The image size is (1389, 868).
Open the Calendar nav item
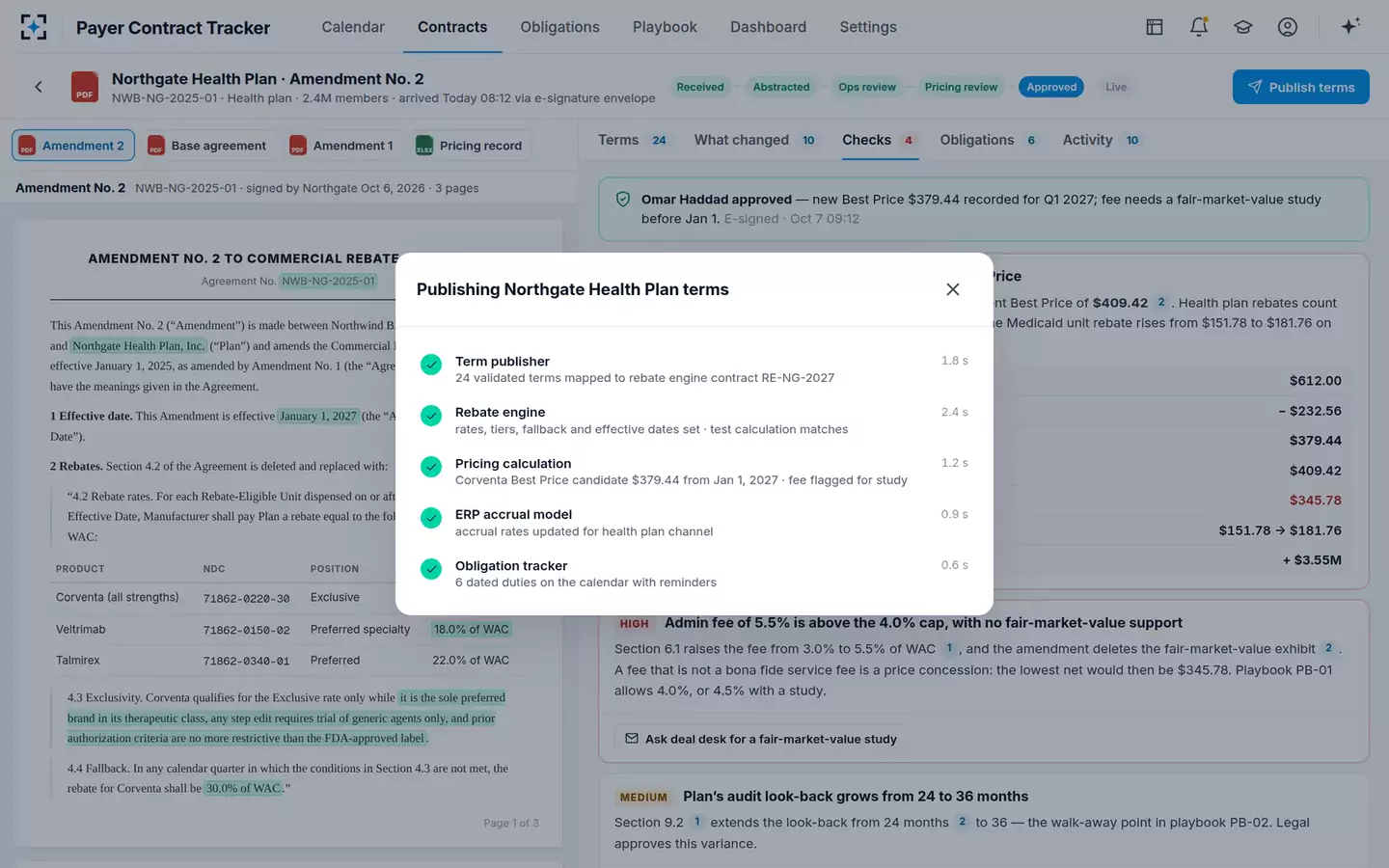(353, 27)
